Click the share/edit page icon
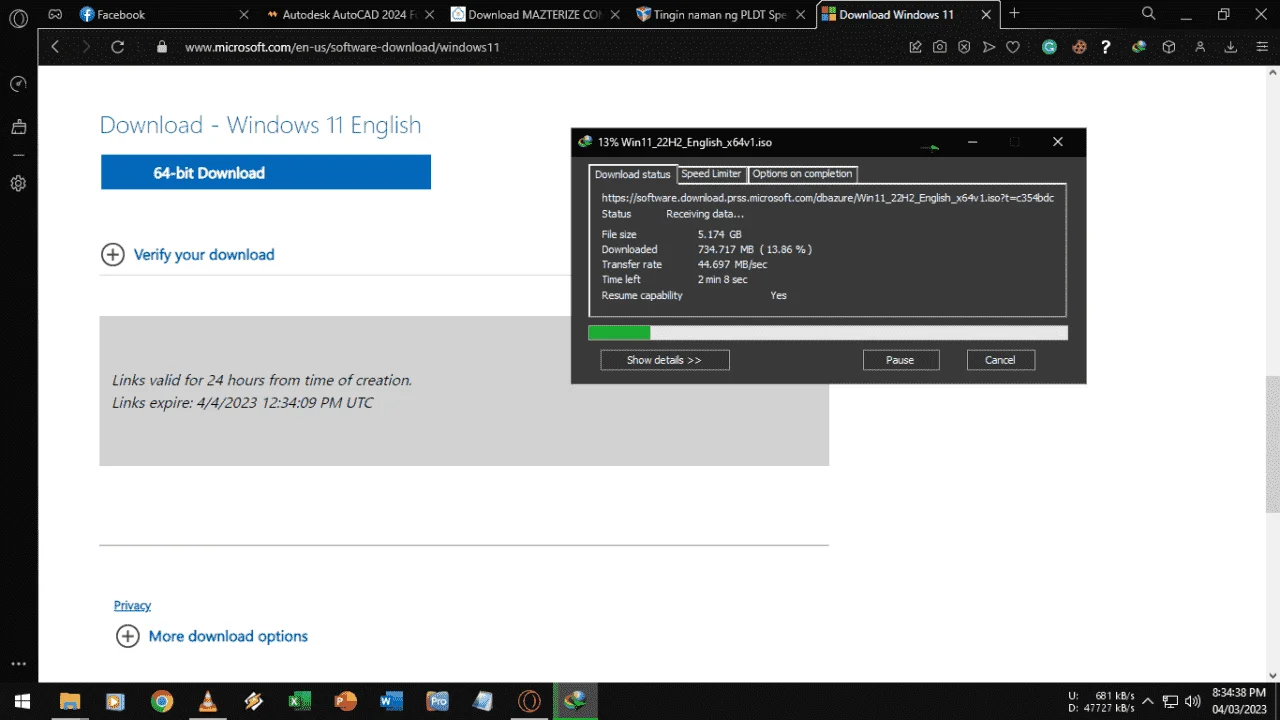Image resolution: width=1280 pixels, height=720 pixels. pos(915,47)
